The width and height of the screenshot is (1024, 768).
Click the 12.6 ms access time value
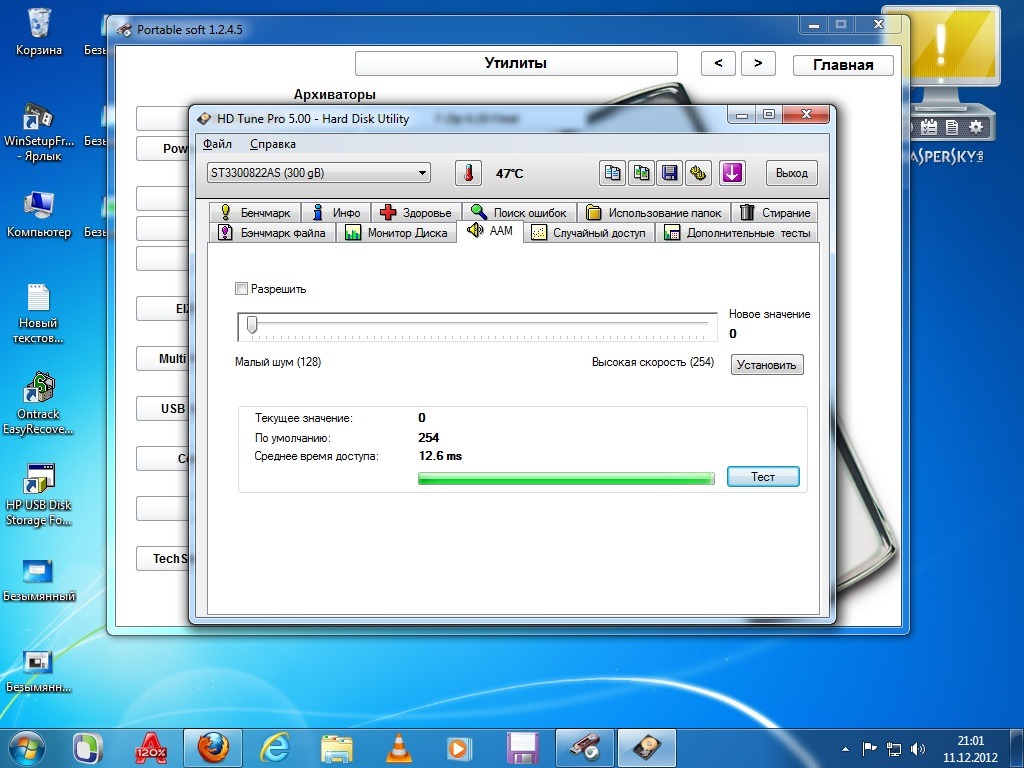click(440, 456)
